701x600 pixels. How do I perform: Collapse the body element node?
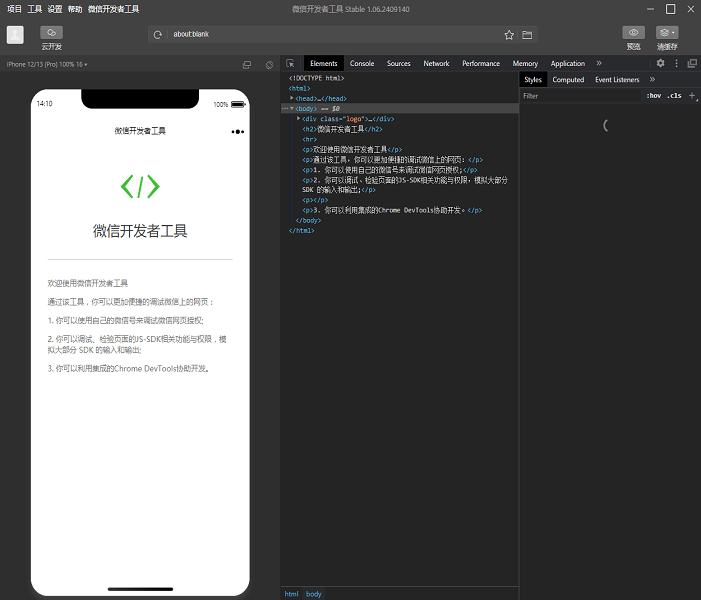(x=291, y=108)
